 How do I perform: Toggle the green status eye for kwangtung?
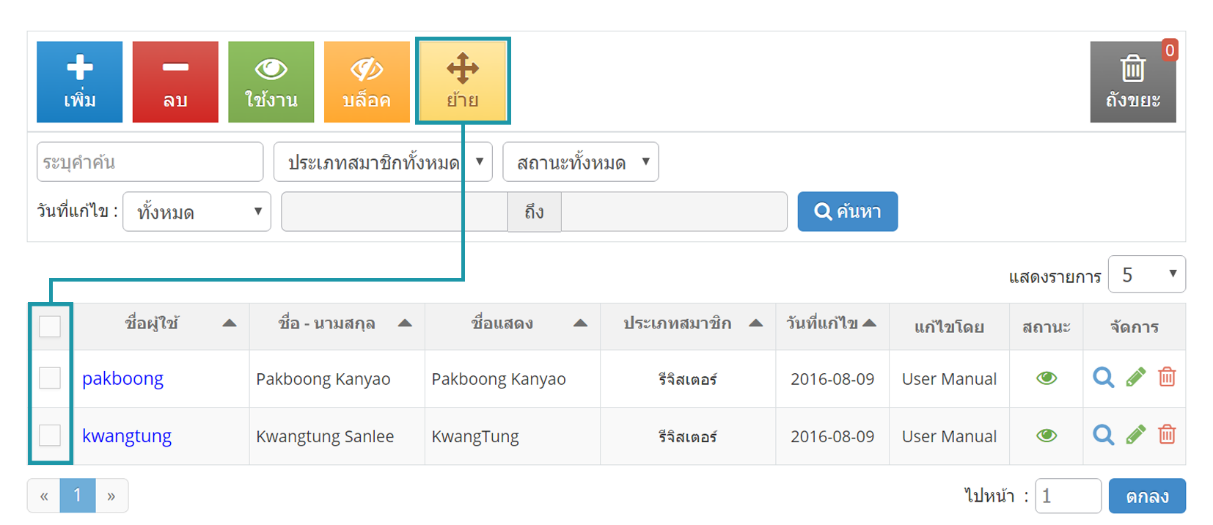(1047, 436)
